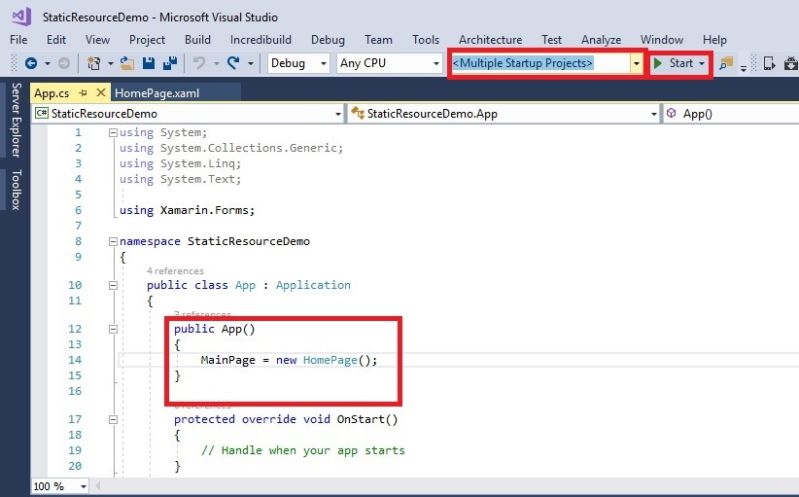Open the Tools menu
The image size is (799, 497).
coord(425,40)
